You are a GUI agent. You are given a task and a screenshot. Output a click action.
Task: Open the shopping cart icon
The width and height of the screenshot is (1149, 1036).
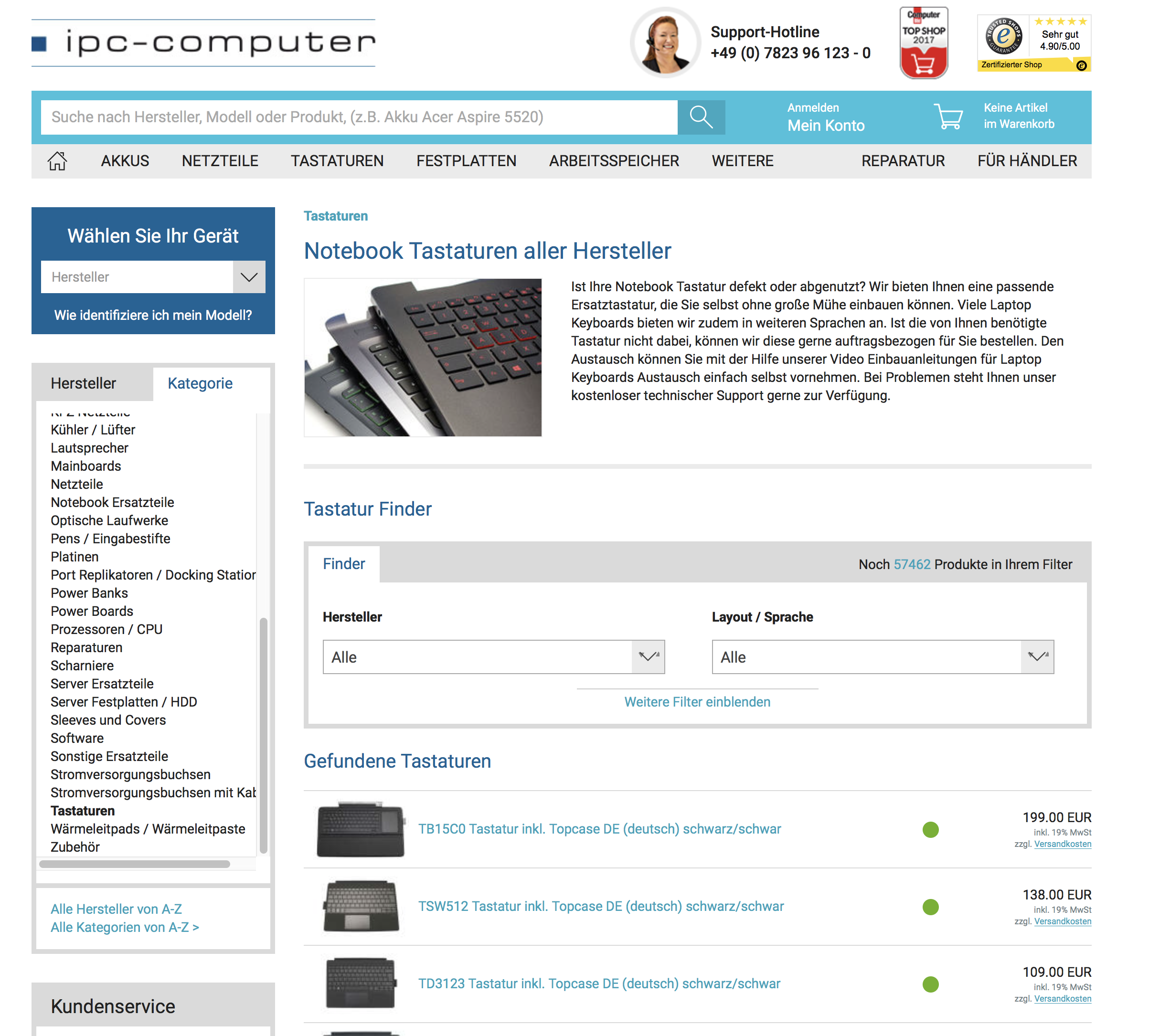click(x=948, y=116)
